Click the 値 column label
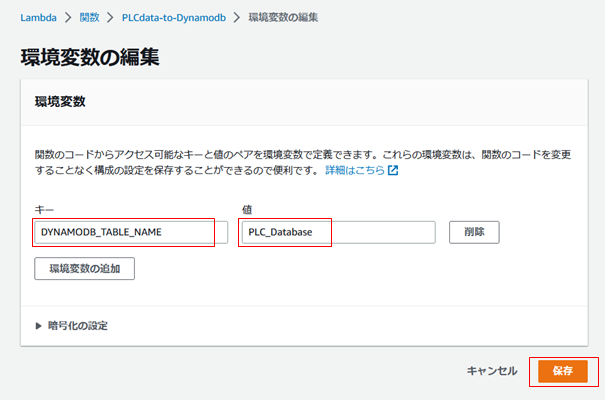The height and width of the screenshot is (400, 605). (247, 210)
